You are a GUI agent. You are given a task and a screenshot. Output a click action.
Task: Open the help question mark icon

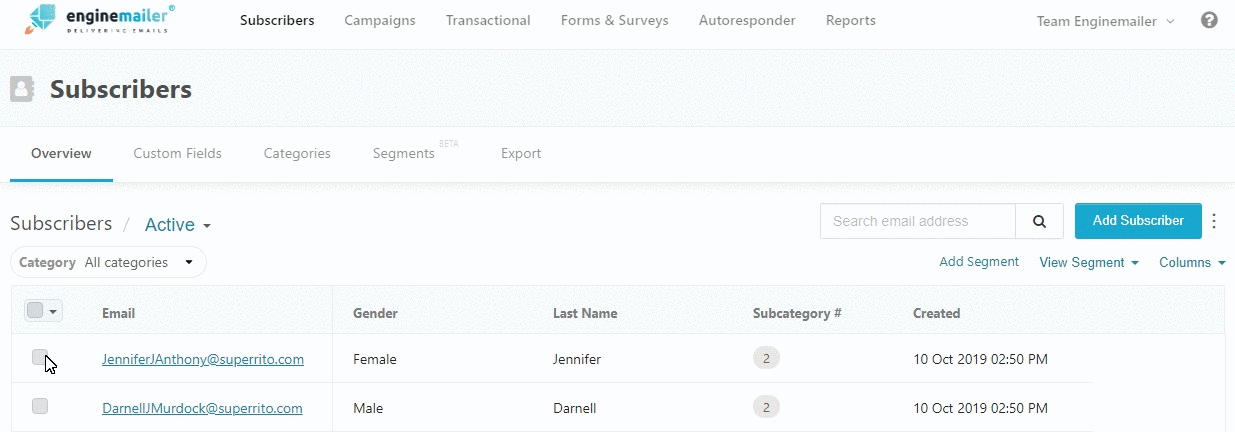(x=1209, y=20)
